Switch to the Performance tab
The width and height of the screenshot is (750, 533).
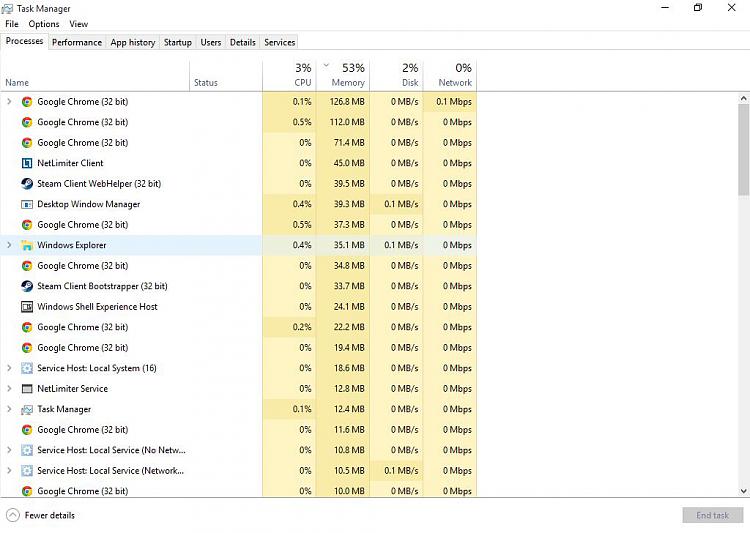pyautogui.click(x=77, y=42)
